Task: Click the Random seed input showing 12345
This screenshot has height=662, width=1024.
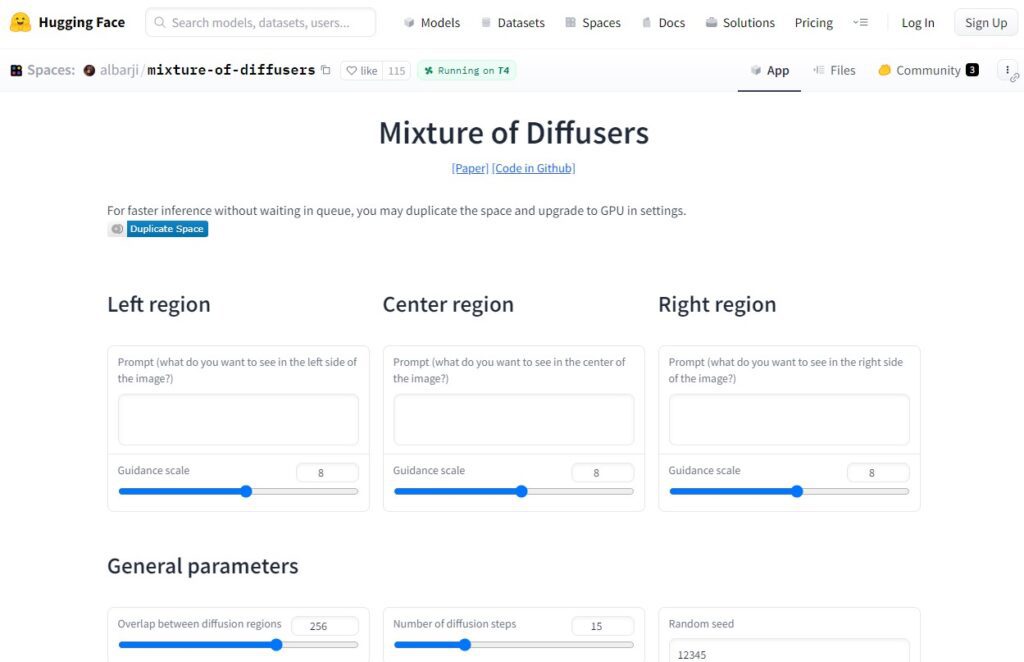Action: coord(789,655)
